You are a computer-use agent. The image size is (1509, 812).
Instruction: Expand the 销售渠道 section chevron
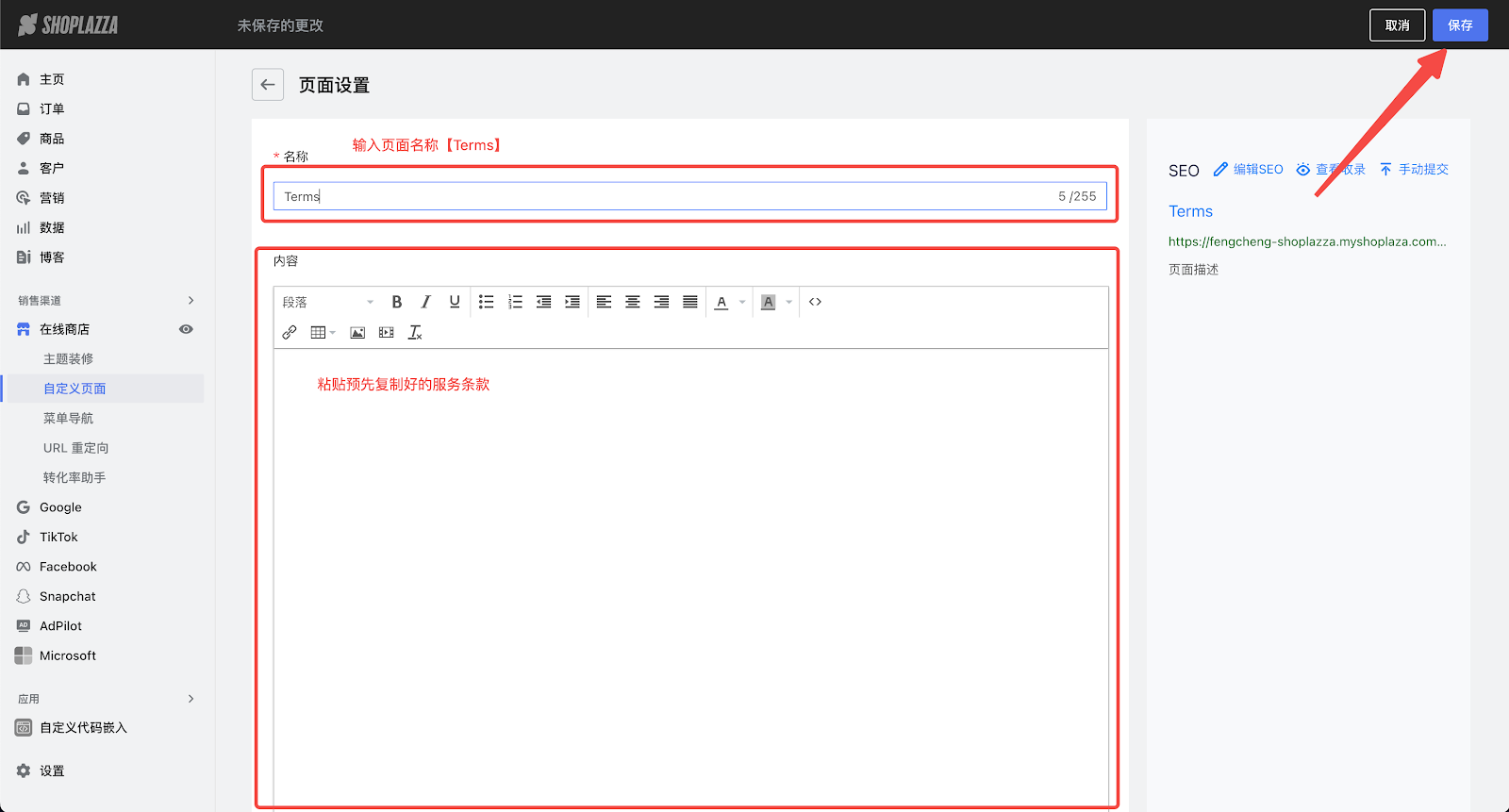click(x=191, y=300)
